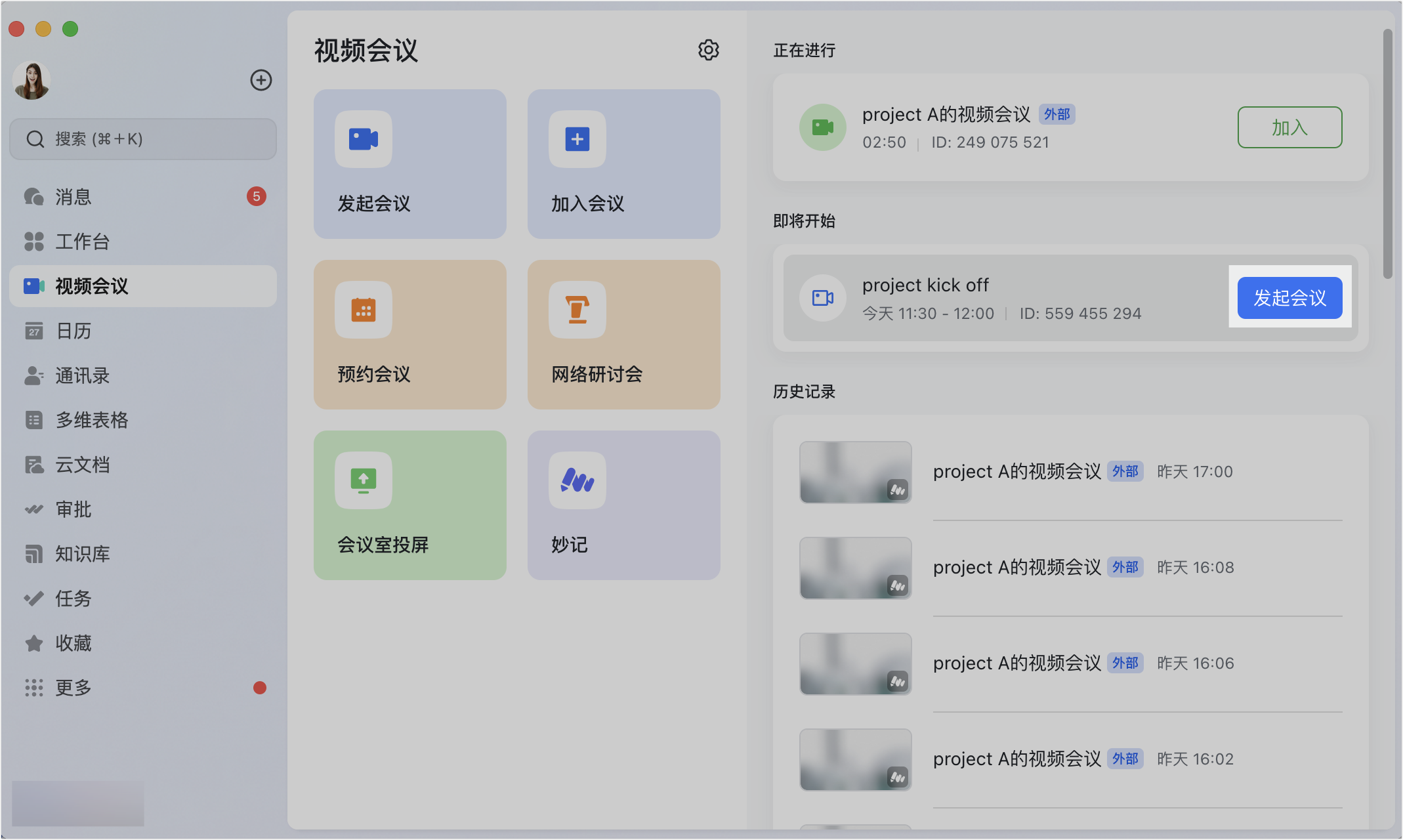Click the 更多 grid dots icon

[x=34, y=688]
